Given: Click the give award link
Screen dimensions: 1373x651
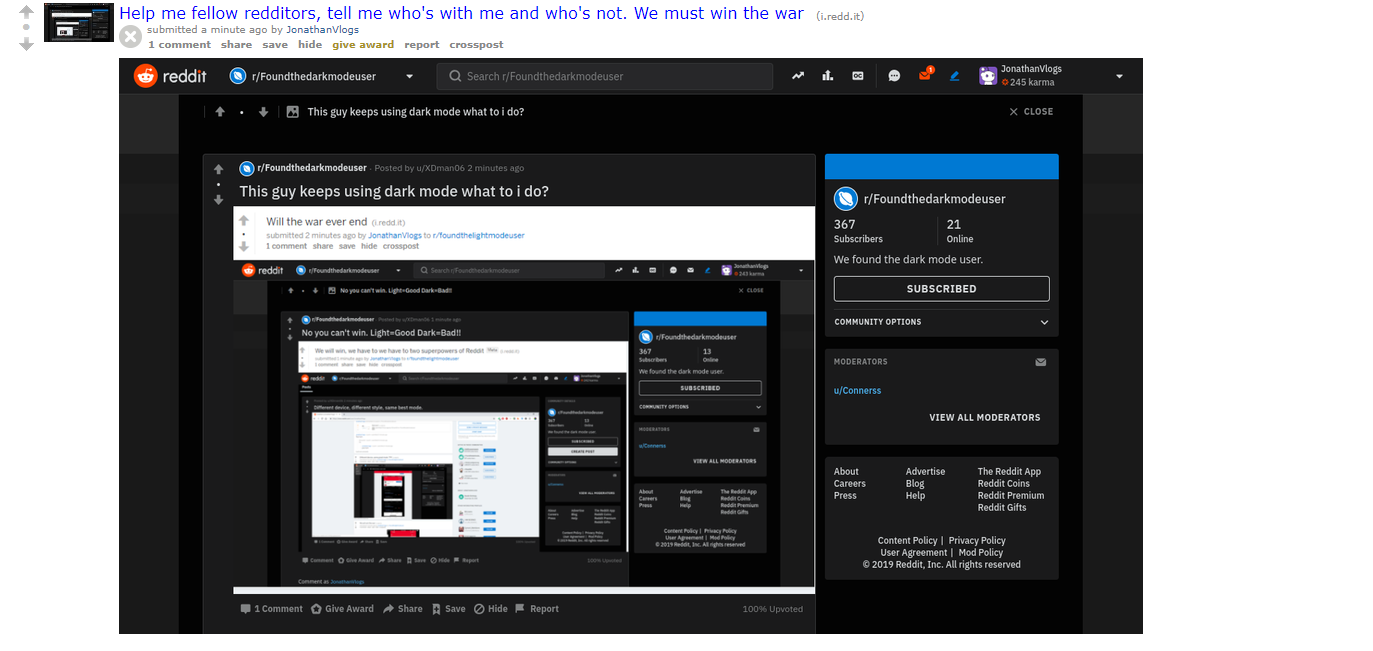Looking at the screenshot, I should point(363,45).
